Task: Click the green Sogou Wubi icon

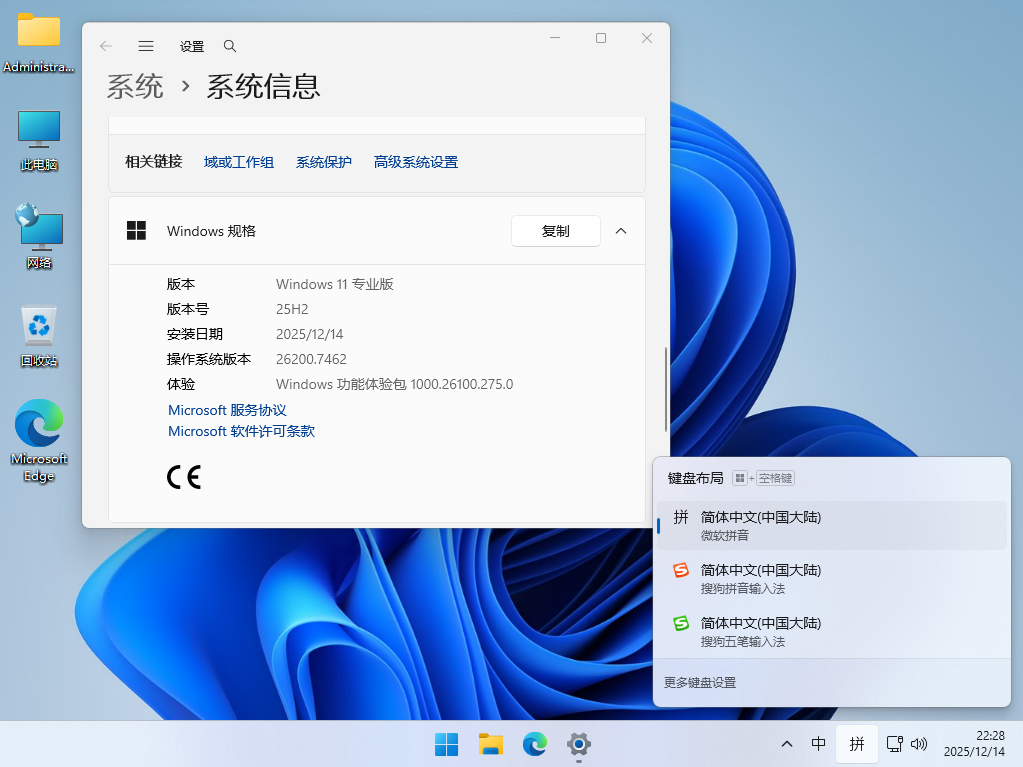Action: 681,623
